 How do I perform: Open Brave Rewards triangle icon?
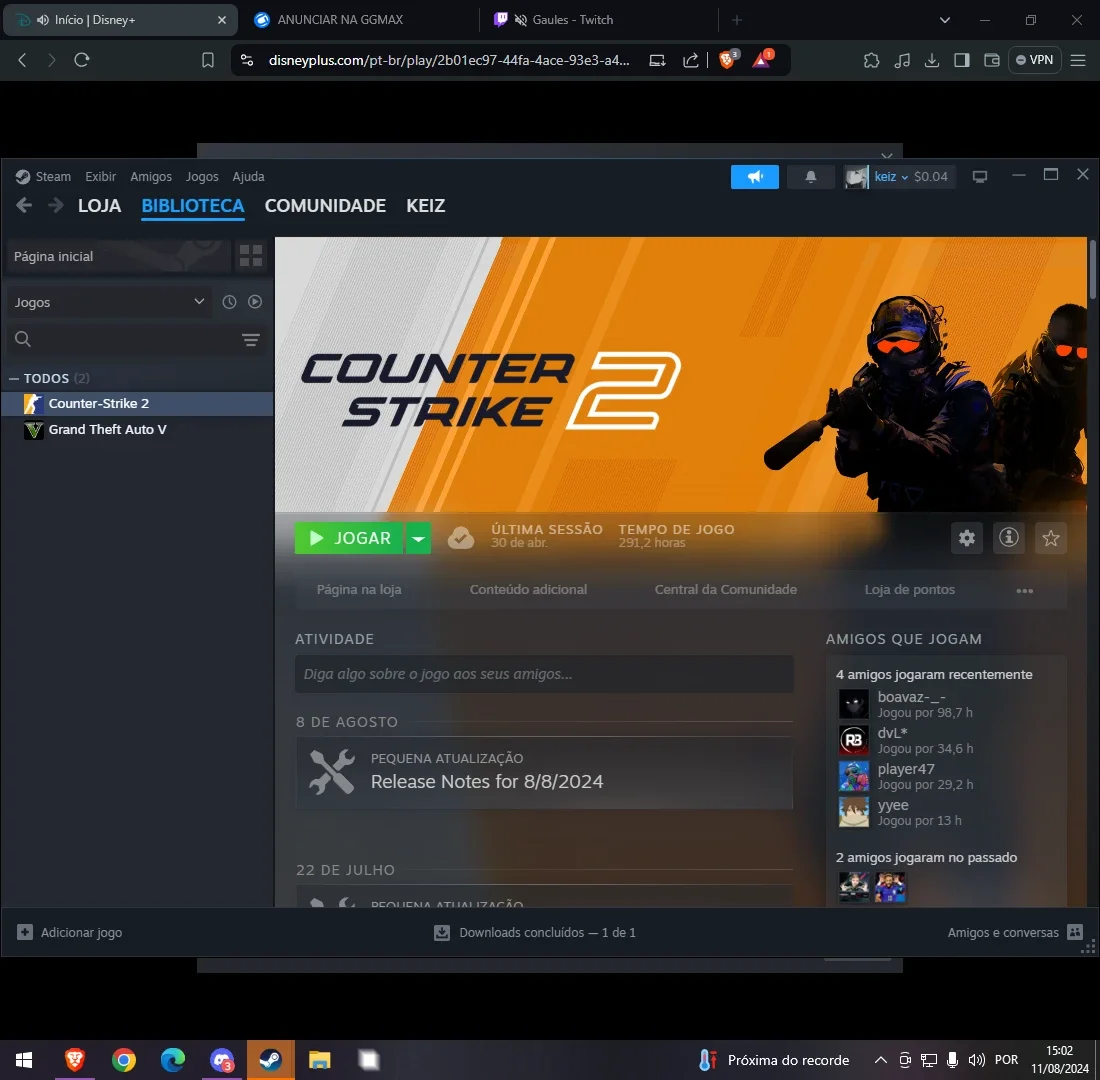click(762, 60)
